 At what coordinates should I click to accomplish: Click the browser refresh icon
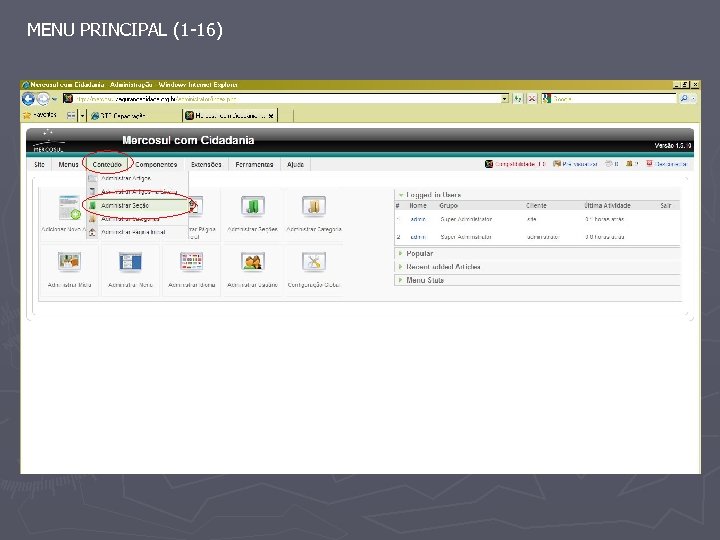point(518,99)
